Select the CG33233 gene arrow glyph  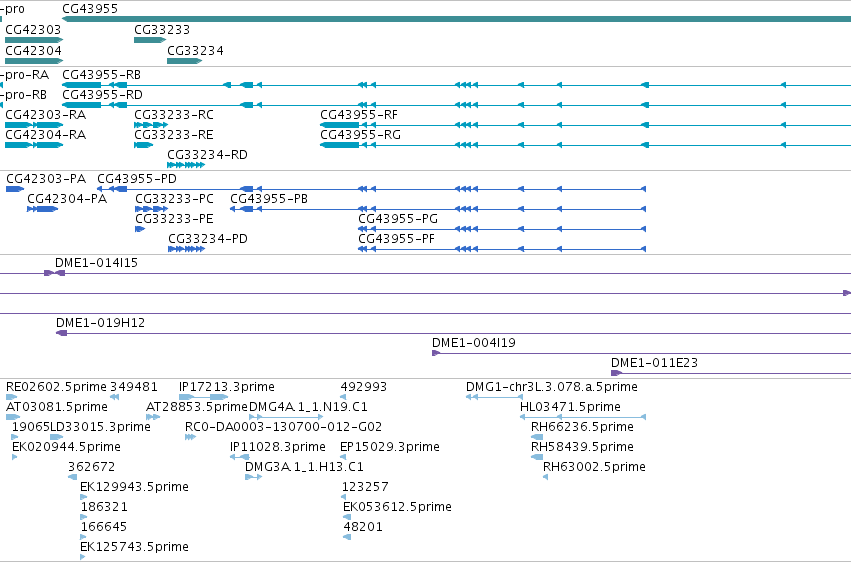tap(150, 40)
